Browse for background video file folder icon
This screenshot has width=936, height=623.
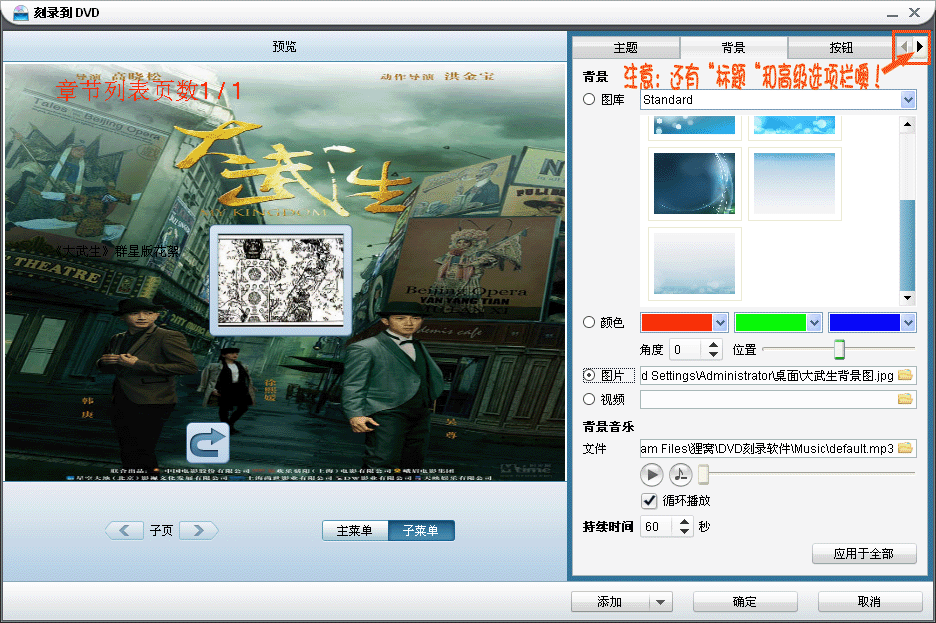coord(905,399)
